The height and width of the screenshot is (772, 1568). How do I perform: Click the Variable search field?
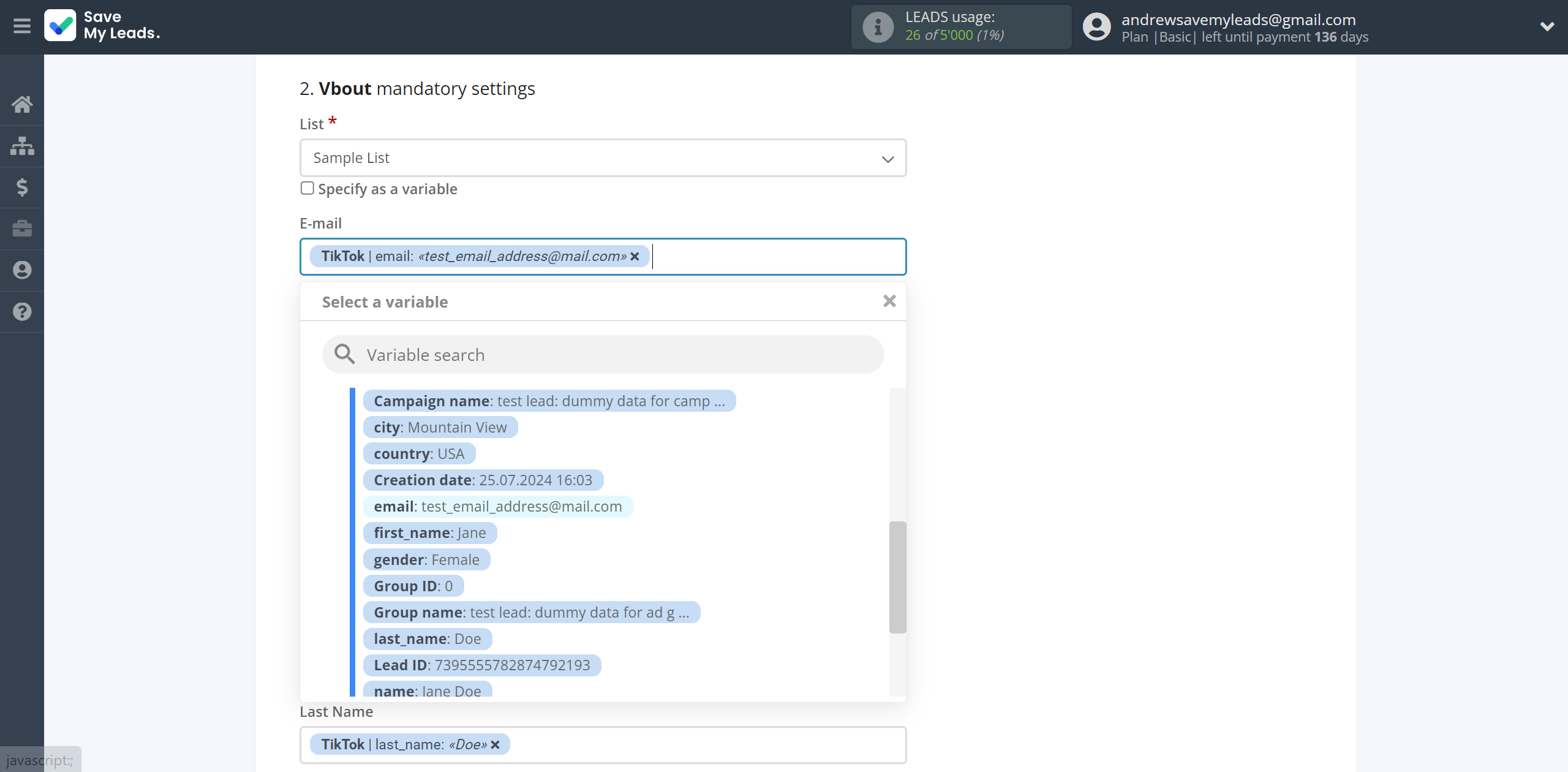(x=603, y=355)
